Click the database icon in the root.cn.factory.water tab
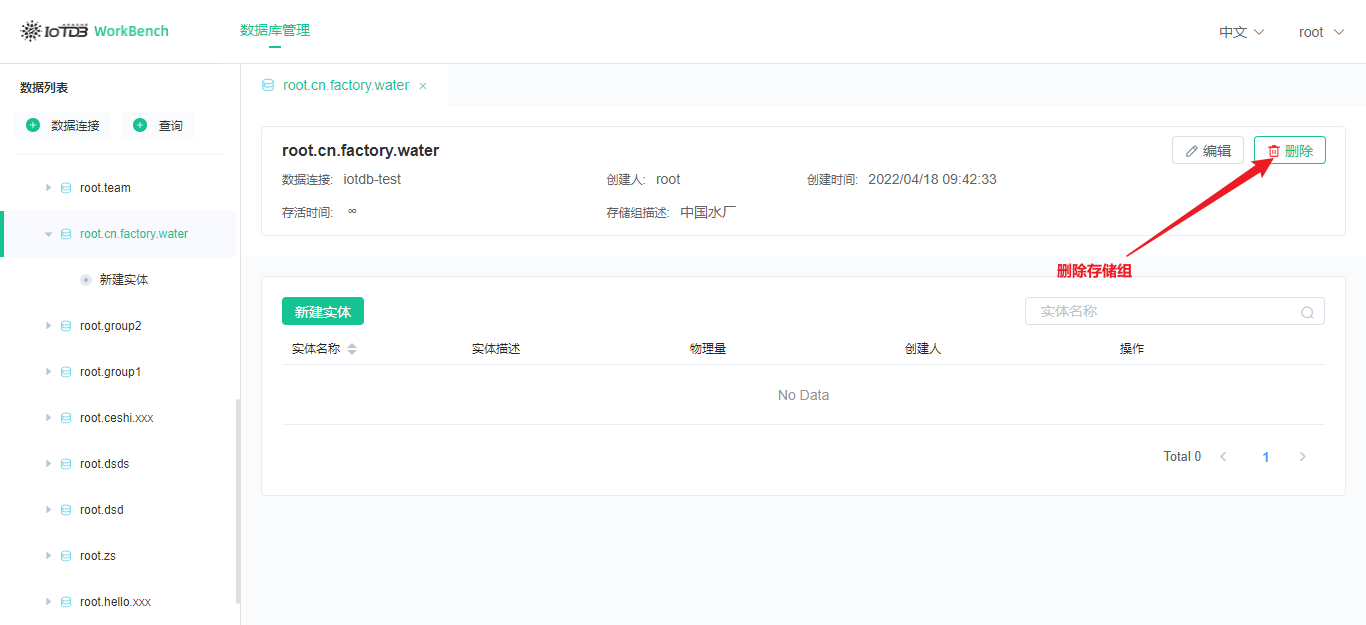Image resolution: width=1366 pixels, height=625 pixels. [267, 85]
